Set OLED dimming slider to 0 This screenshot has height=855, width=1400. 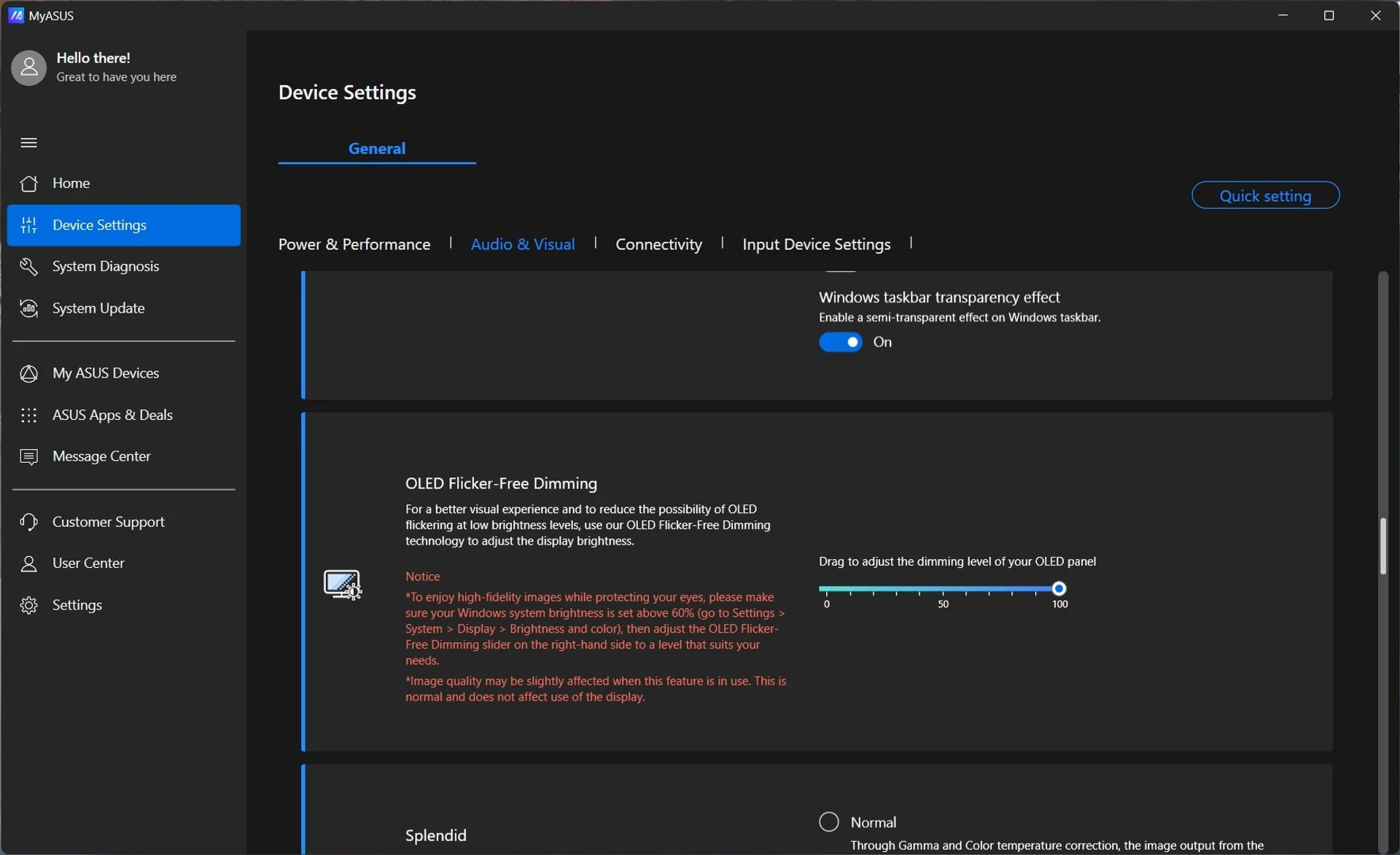pos(826,589)
